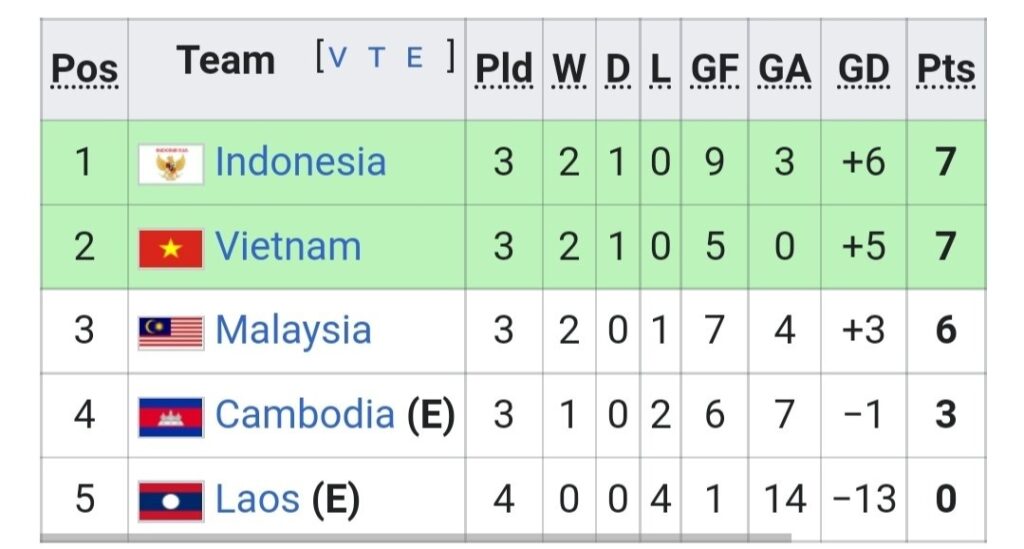Click the GD column header
The height and width of the screenshot is (549, 1024).
coord(863,69)
